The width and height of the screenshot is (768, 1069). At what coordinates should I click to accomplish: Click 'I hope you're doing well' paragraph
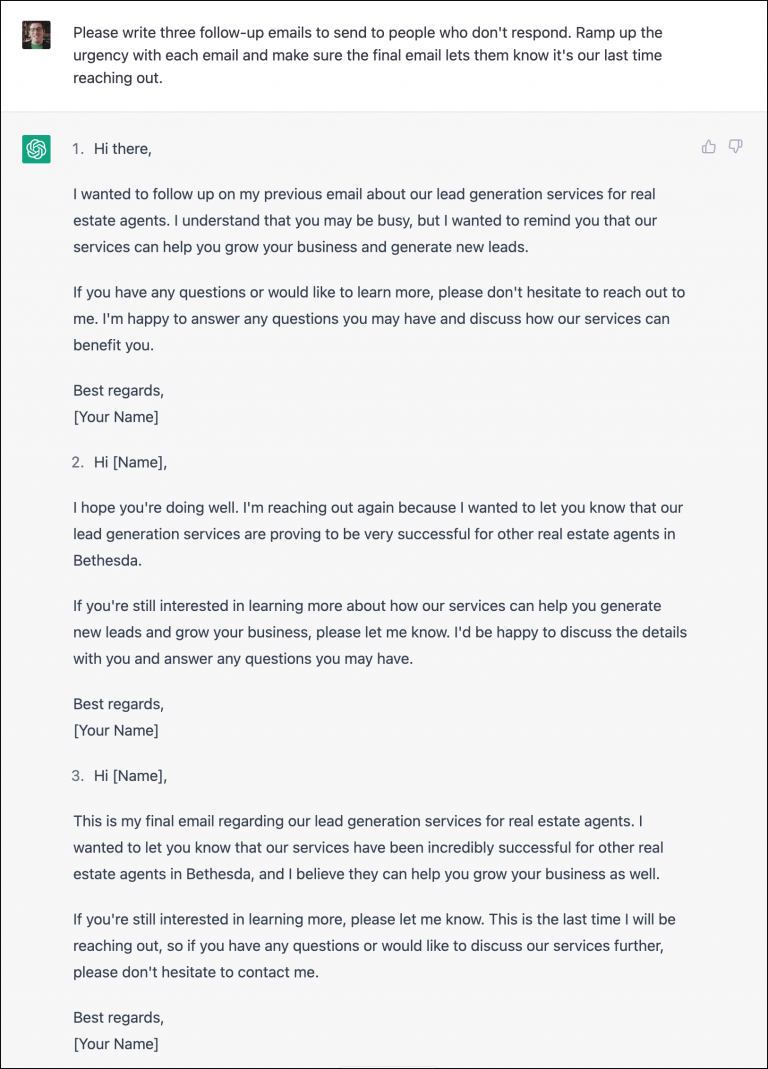378,534
